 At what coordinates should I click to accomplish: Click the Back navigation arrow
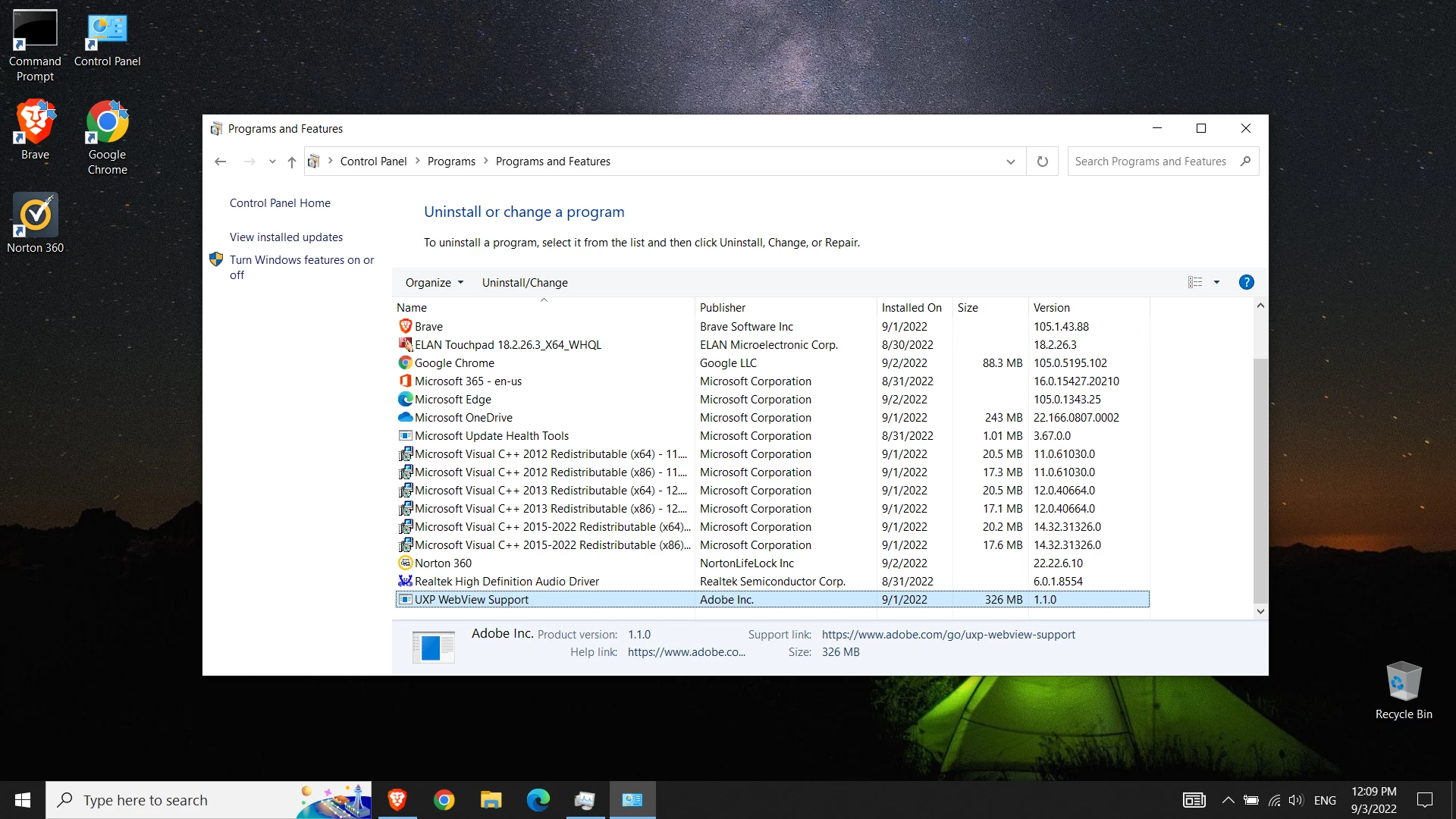(221, 162)
